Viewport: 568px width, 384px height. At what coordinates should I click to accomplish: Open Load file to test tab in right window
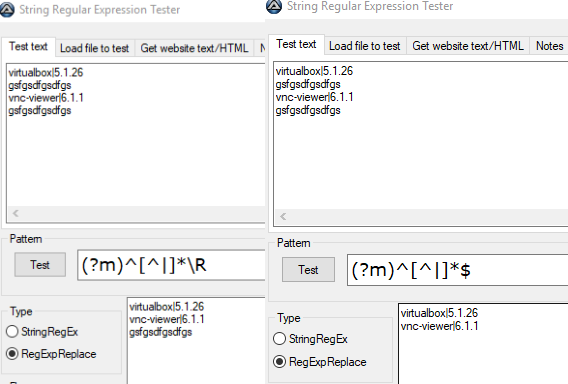click(365, 46)
